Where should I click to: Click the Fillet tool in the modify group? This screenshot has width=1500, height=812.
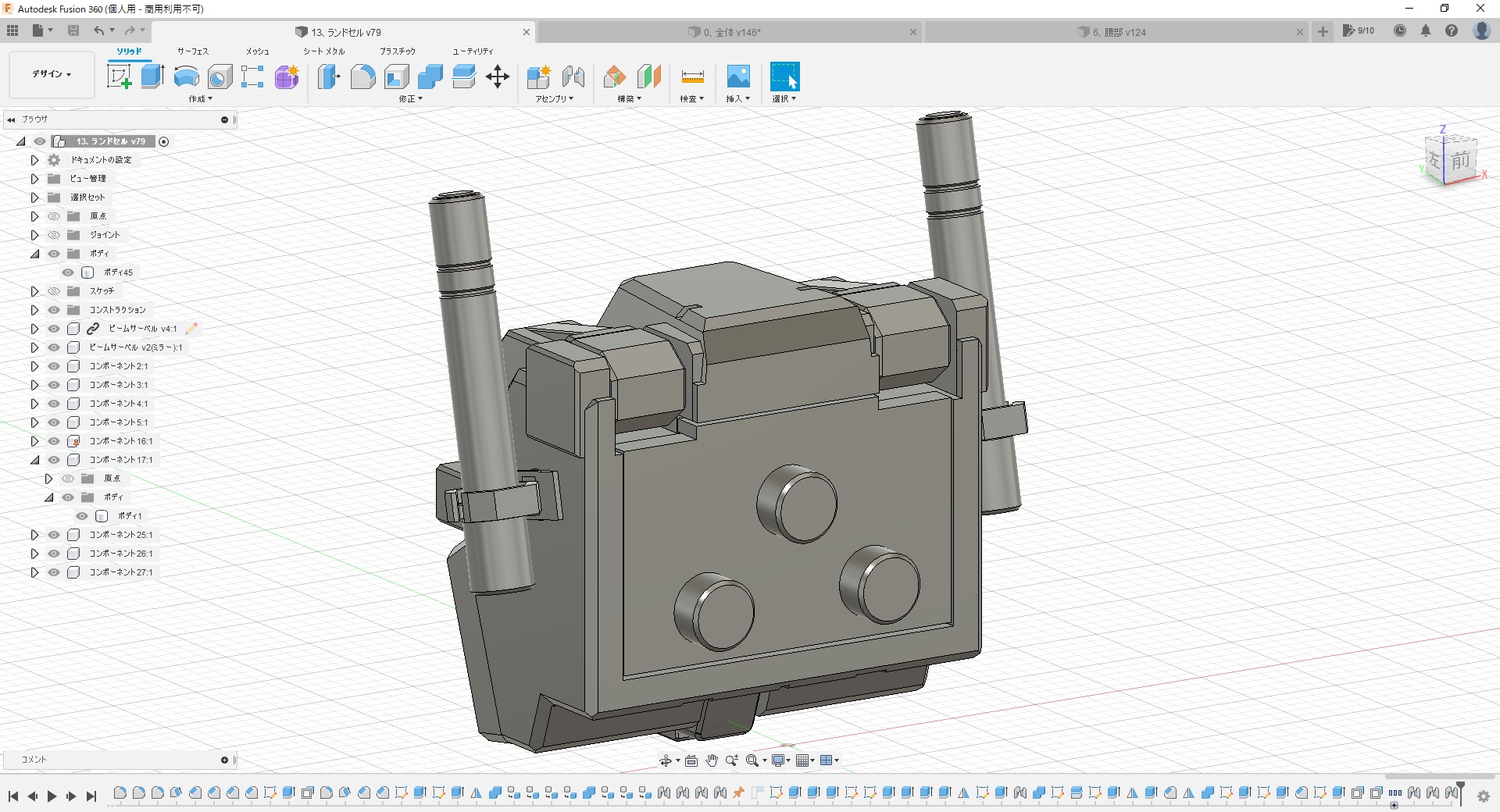(362, 77)
